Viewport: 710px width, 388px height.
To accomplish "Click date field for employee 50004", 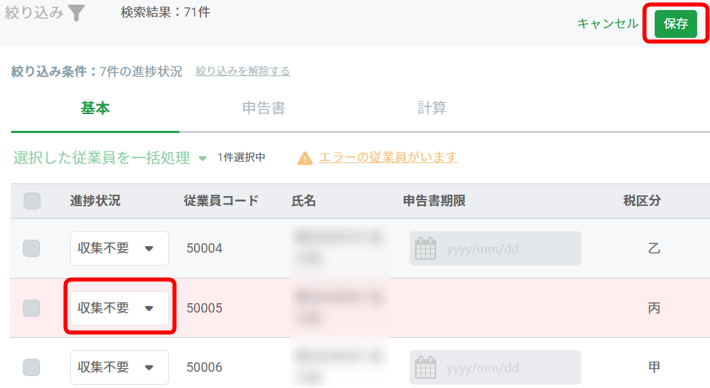I will click(x=495, y=248).
